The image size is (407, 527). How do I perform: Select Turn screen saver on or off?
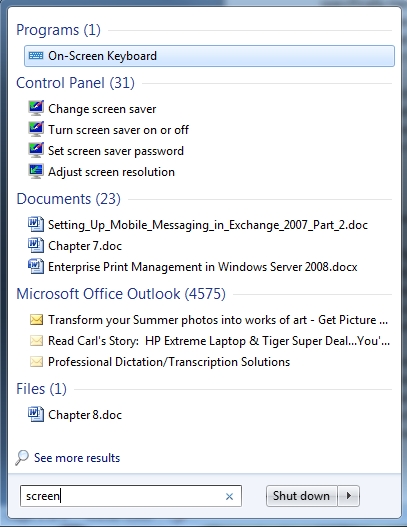coord(118,130)
